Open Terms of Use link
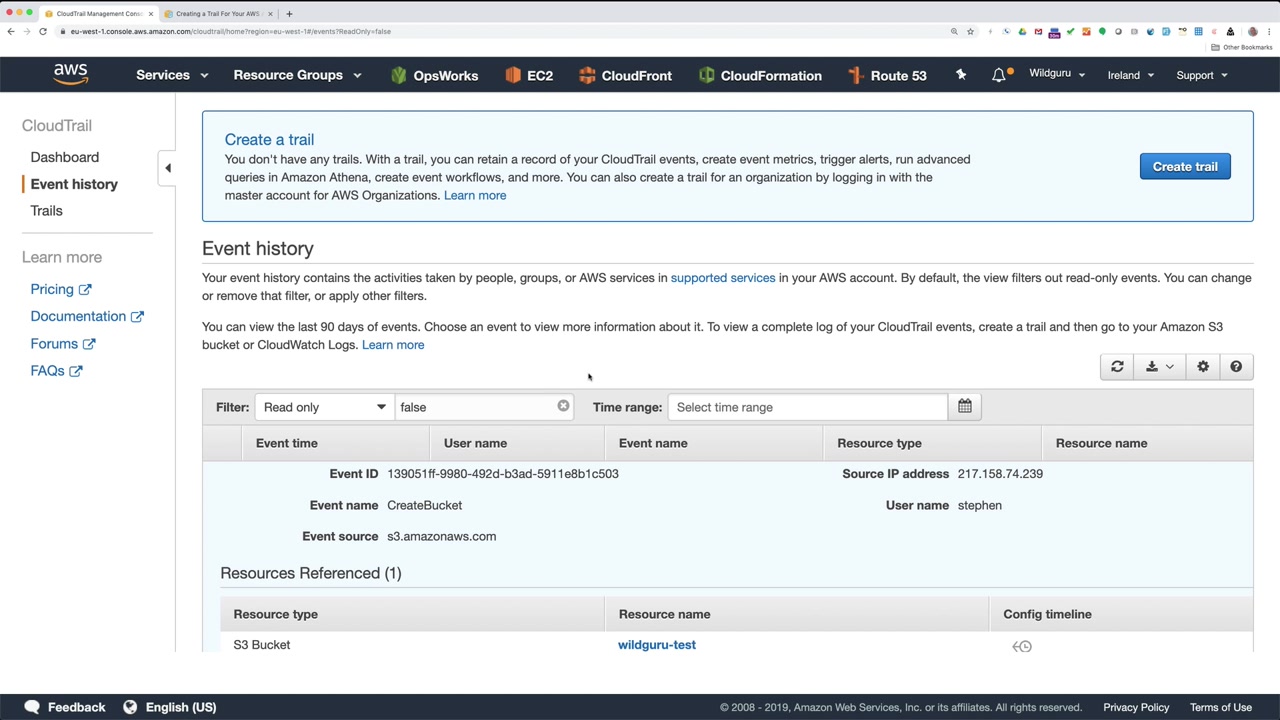Screen dimensions: 1280x720 click(1221, 707)
